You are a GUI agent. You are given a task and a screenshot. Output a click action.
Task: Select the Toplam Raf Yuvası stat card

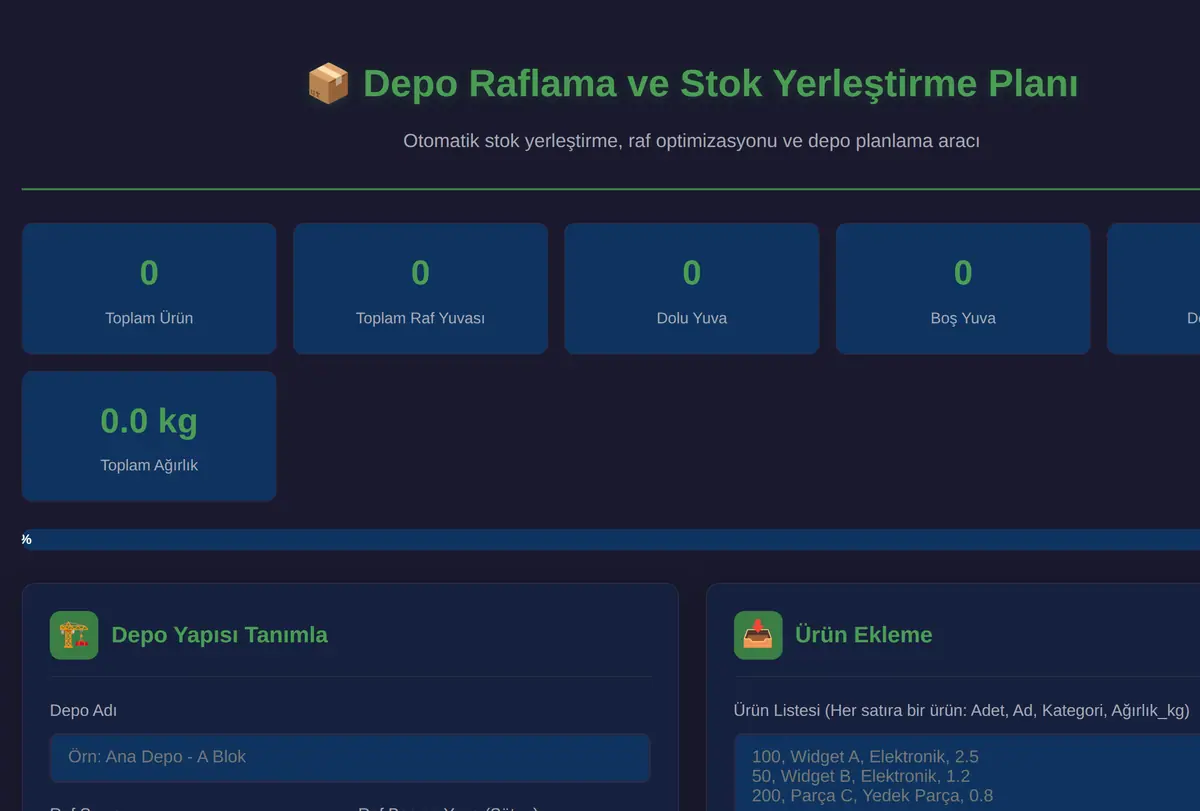[x=420, y=288]
